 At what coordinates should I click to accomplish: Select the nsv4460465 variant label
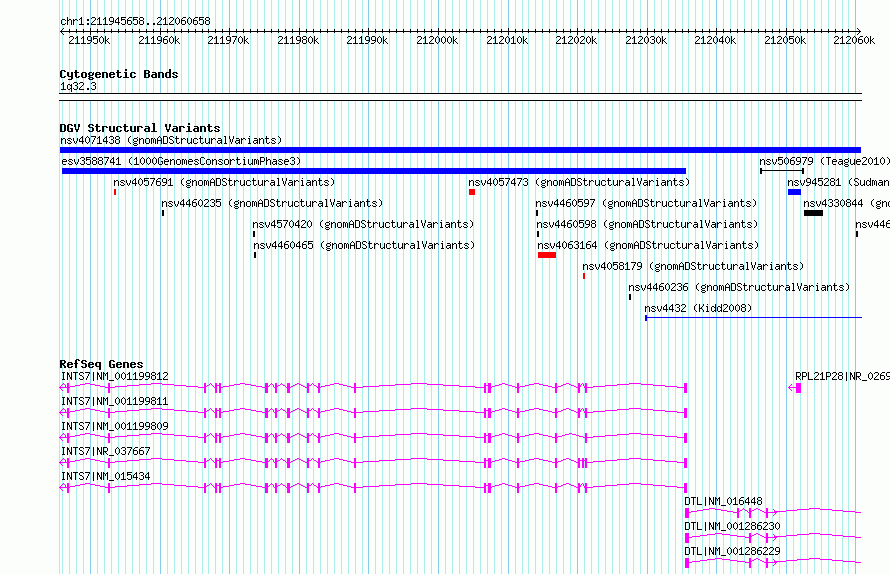point(364,245)
